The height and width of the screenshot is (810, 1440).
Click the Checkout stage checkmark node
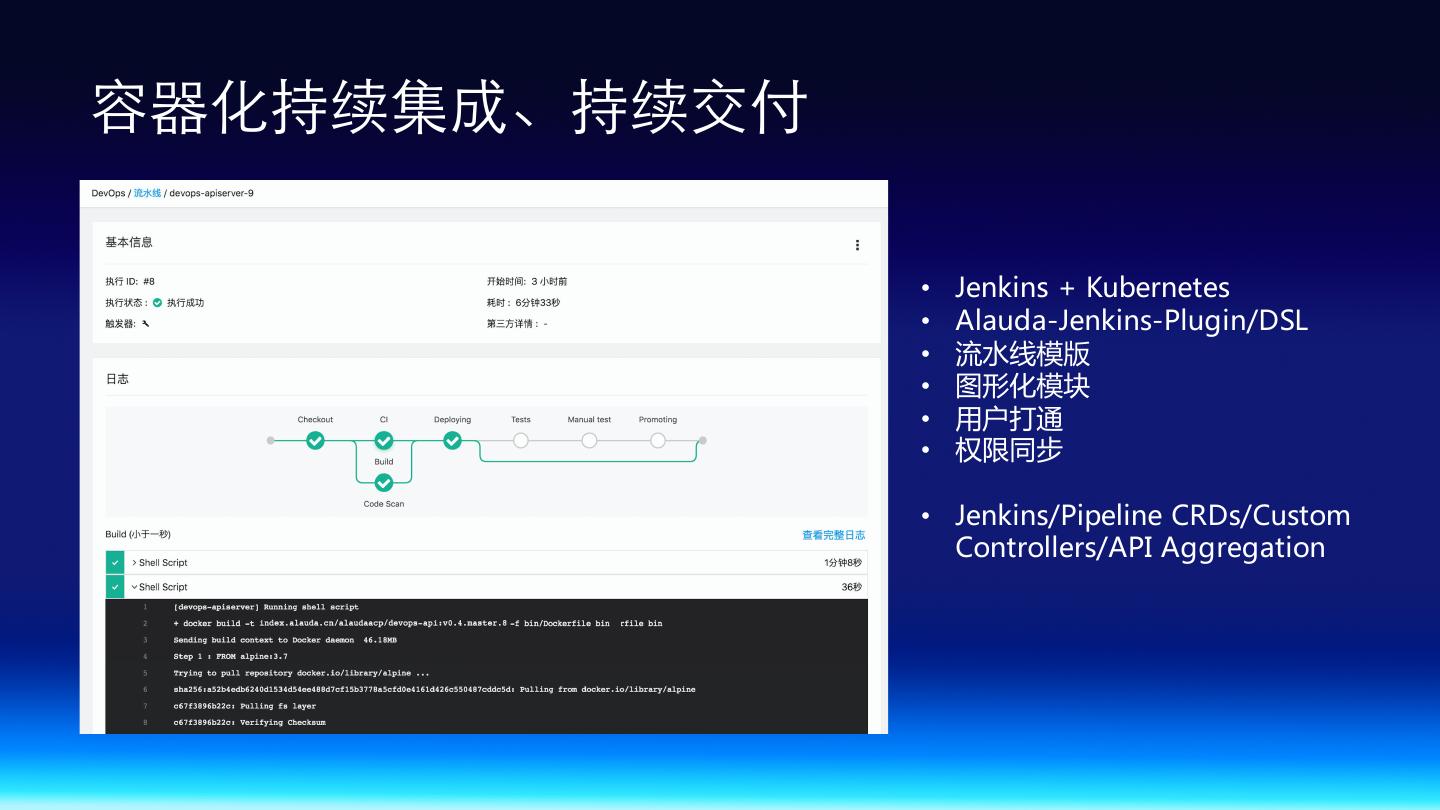click(315, 440)
